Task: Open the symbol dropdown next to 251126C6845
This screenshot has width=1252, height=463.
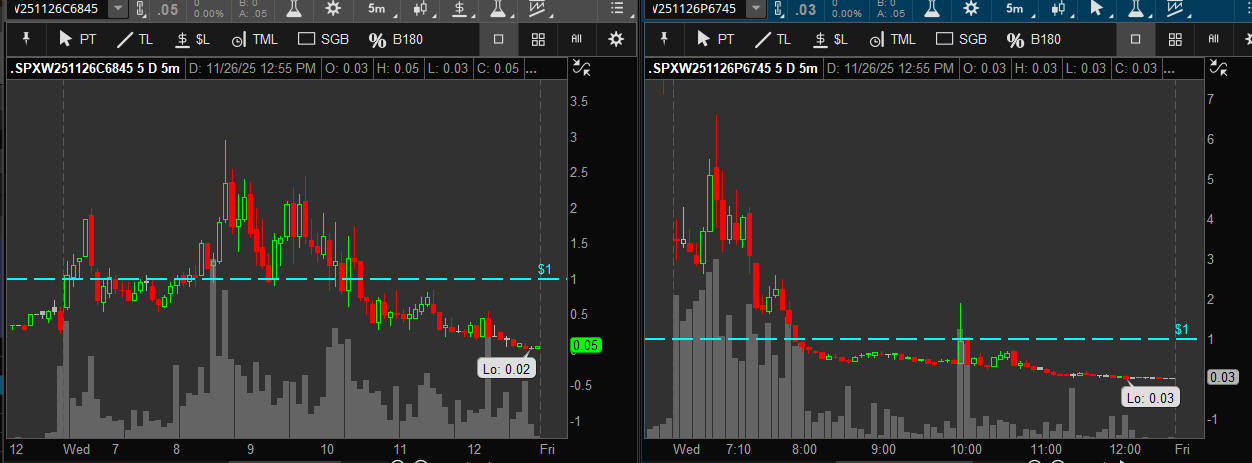Action: [x=118, y=9]
